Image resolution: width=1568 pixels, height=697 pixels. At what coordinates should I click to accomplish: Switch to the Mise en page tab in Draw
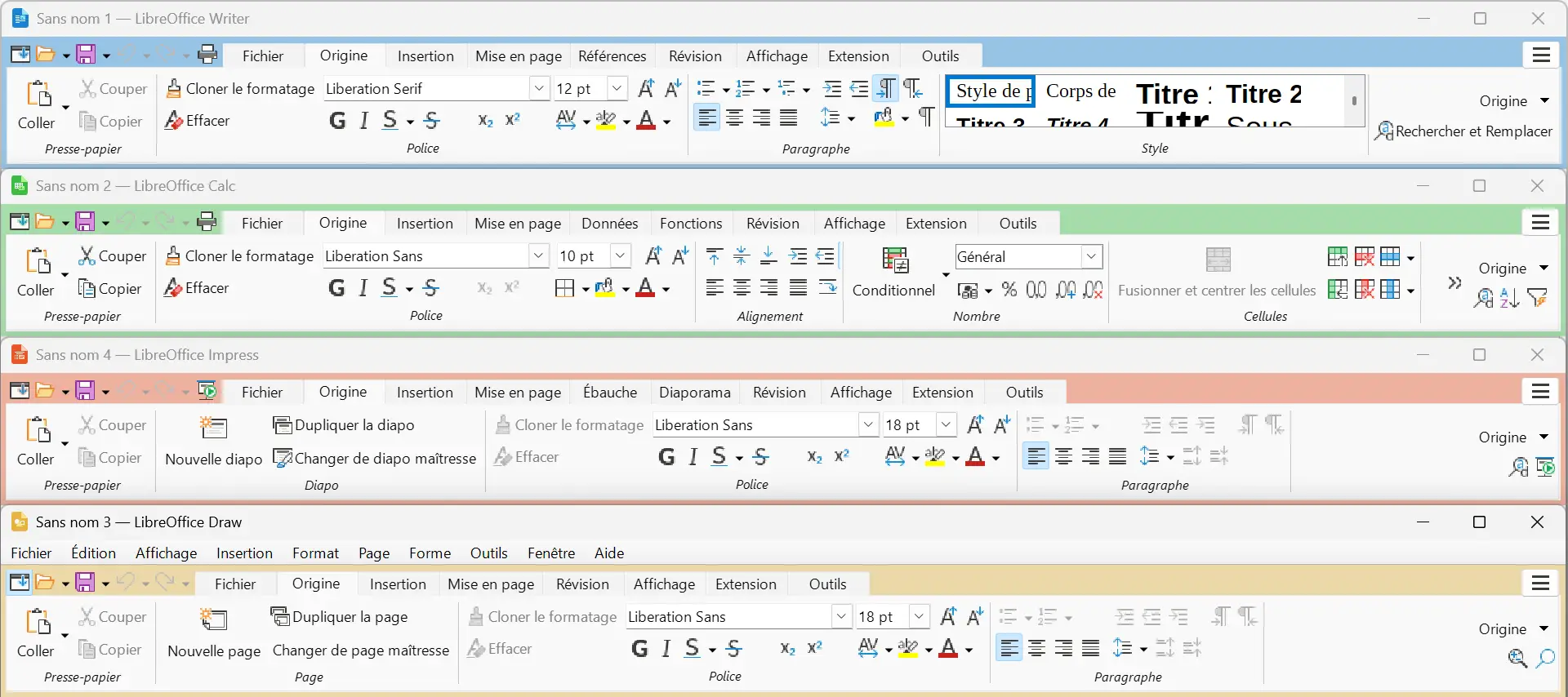[x=491, y=584]
